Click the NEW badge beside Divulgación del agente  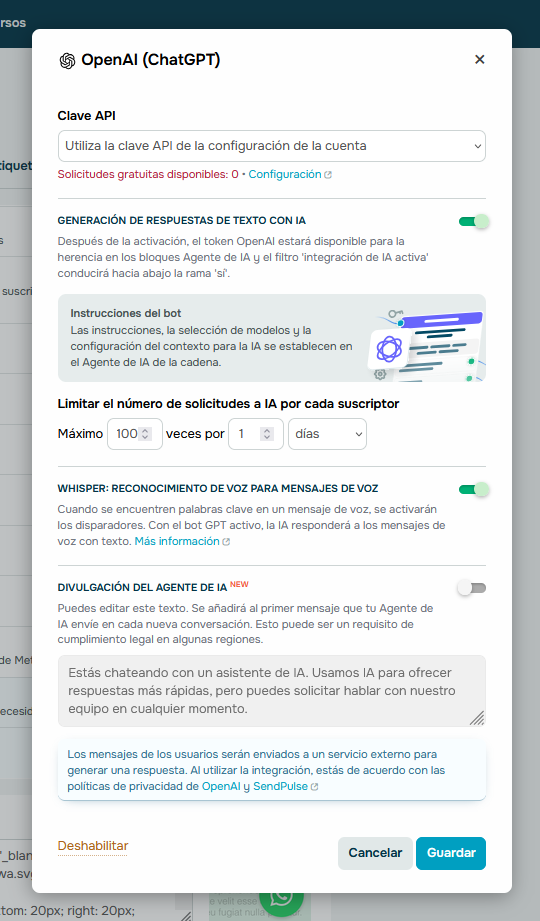tap(239, 584)
